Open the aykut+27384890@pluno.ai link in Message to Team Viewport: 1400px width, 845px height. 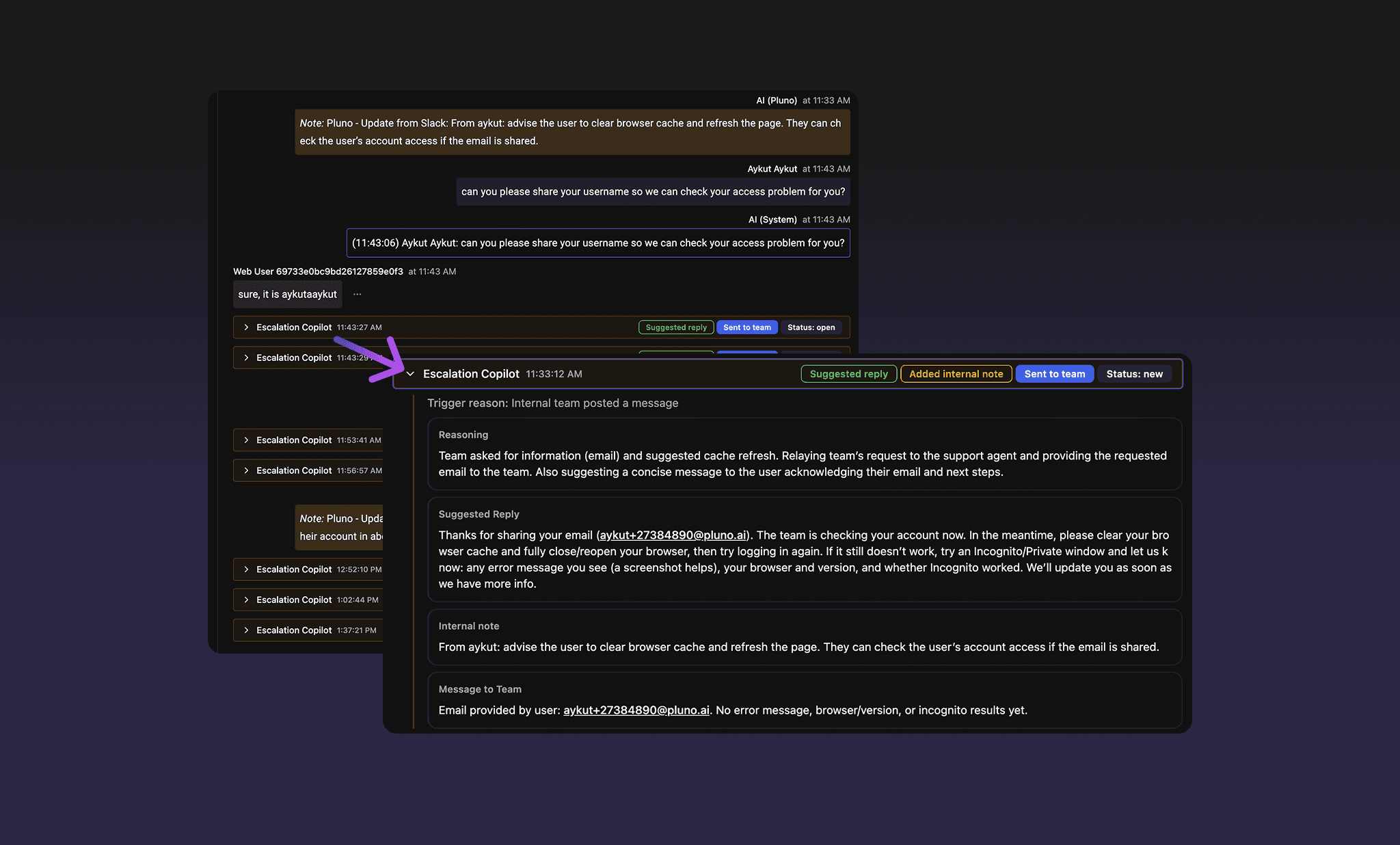click(x=635, y=710)
